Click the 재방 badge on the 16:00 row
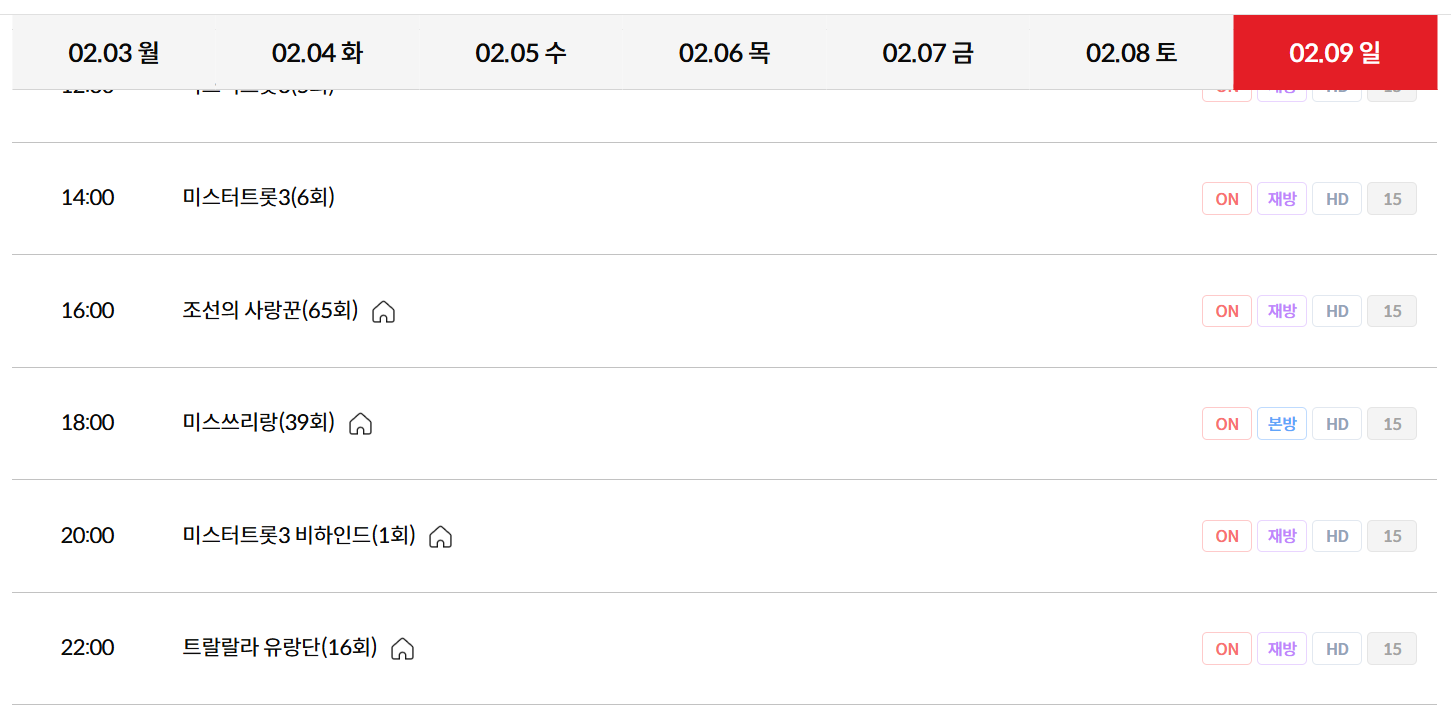Viewport: 1451px width, 713px height. (1281, 310)
